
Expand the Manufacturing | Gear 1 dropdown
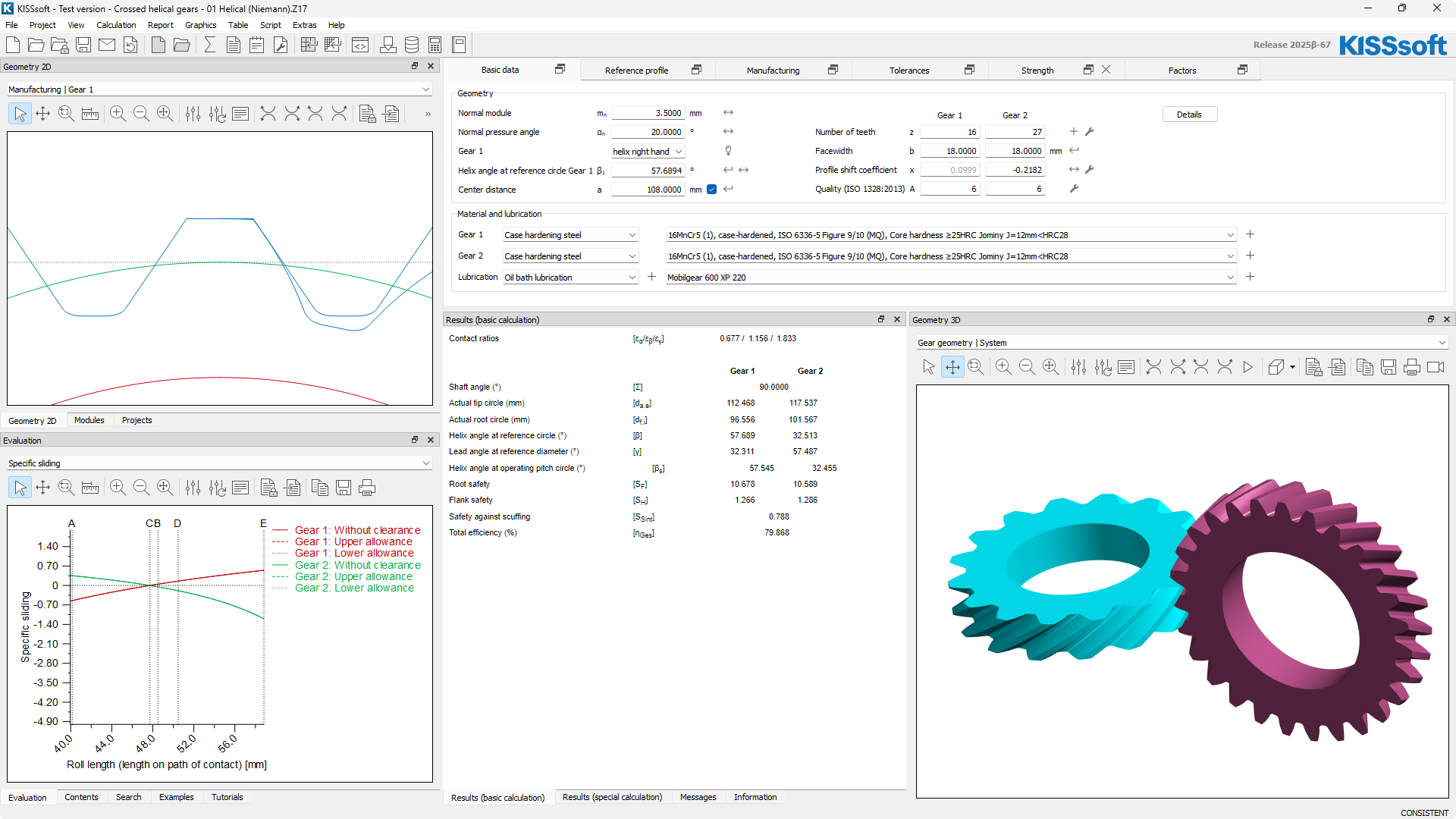click(426, 89)
